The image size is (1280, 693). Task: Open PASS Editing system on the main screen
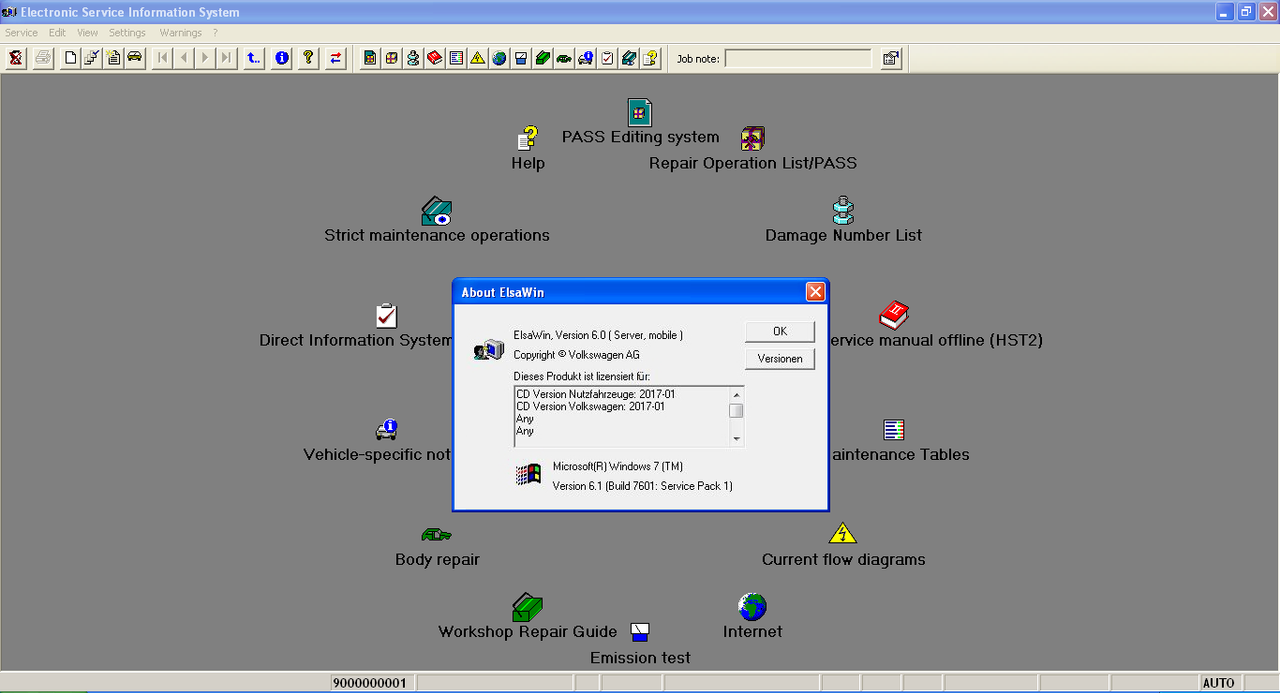coord(640,112)
